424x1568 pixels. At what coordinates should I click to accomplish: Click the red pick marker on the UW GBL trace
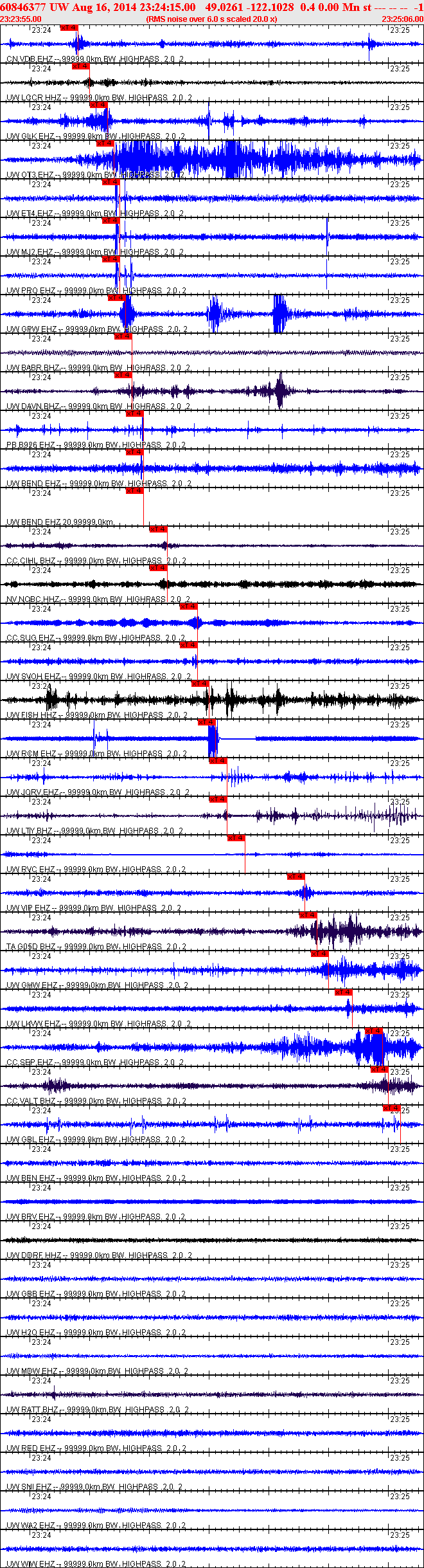click(391, 1108)
